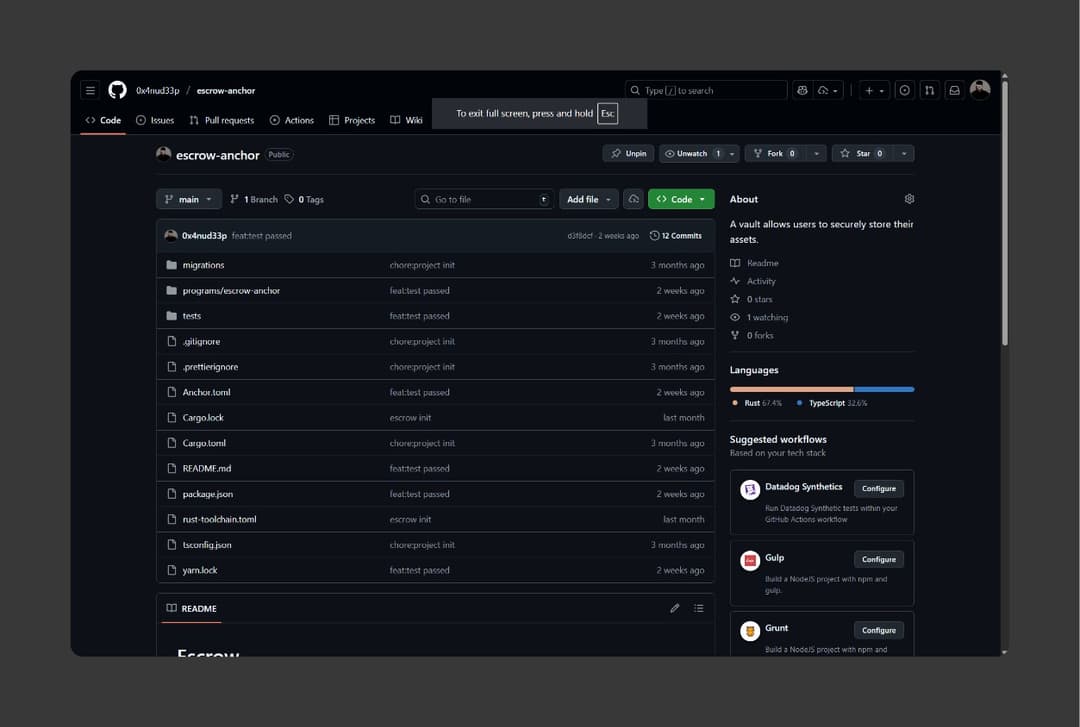Toggle Unpin for the escrow-anchor repo
This screenshot has width=1080, height=727.
[628, 154]
